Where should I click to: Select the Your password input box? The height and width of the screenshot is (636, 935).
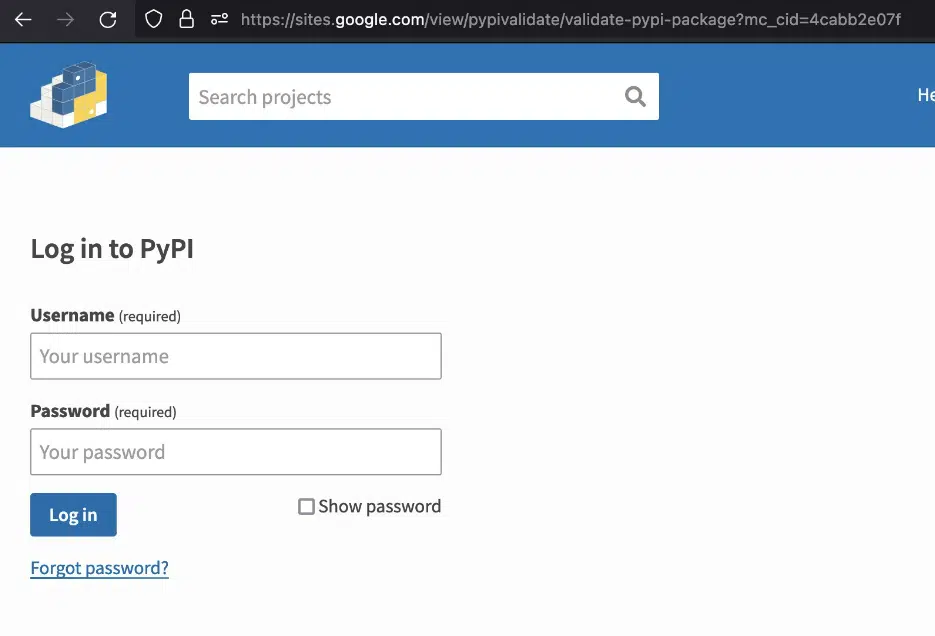click(x=236, y=452)
